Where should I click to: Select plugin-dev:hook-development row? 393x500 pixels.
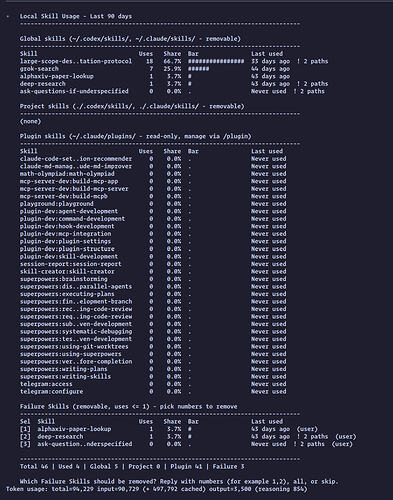pyautogui.click(x=153, y=226)
